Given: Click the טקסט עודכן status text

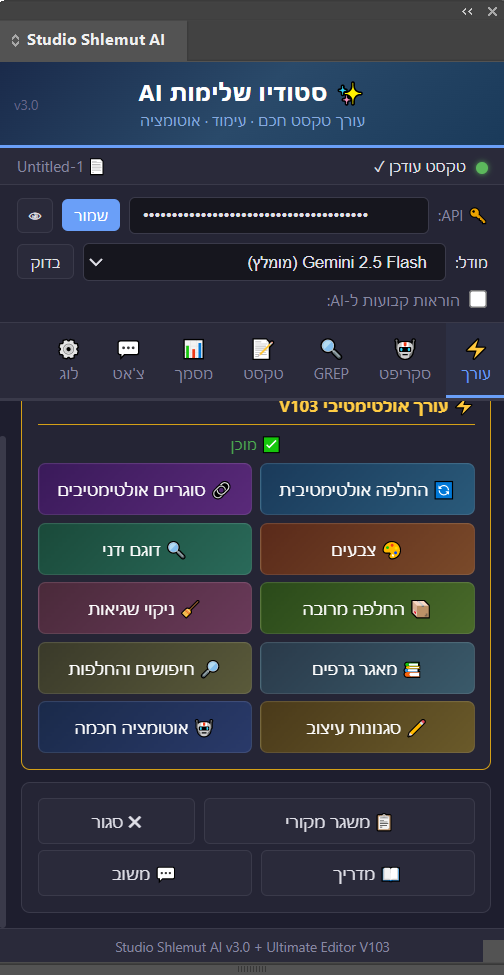Looking at the screenshot, I should [x=419, y=167].
